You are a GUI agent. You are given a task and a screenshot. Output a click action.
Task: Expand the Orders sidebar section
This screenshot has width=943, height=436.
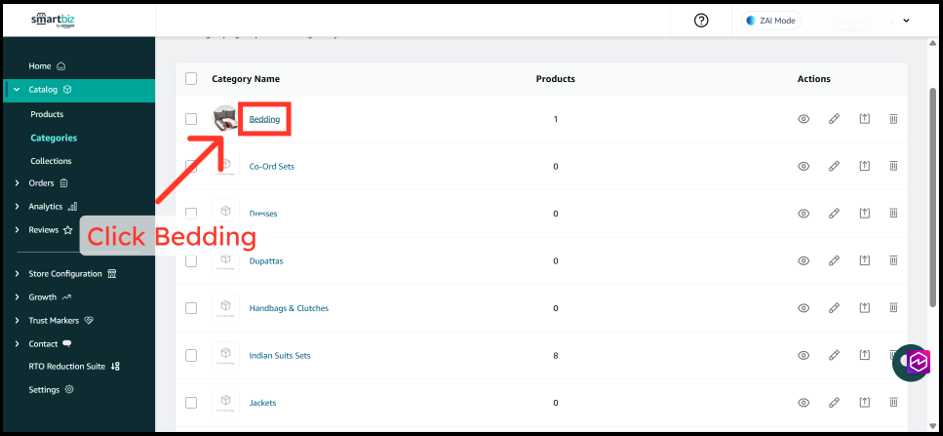pos(18,183)
